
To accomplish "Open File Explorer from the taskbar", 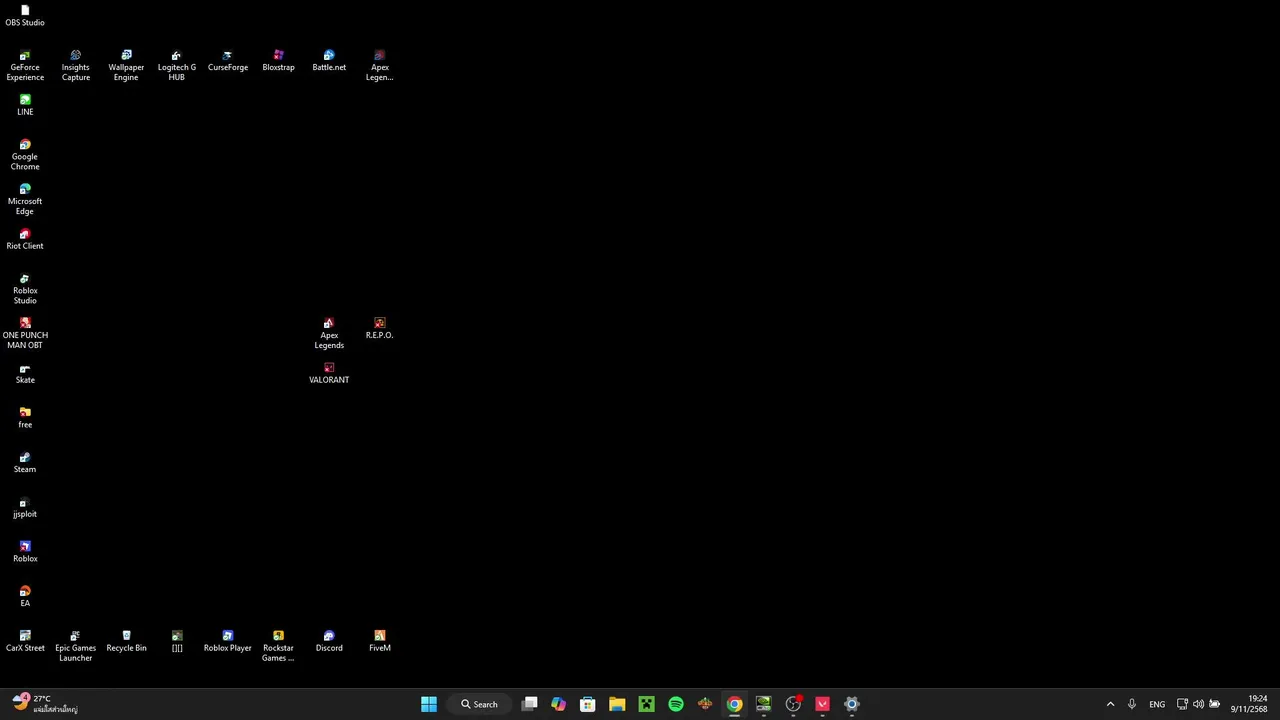I will tap(617, 704).
